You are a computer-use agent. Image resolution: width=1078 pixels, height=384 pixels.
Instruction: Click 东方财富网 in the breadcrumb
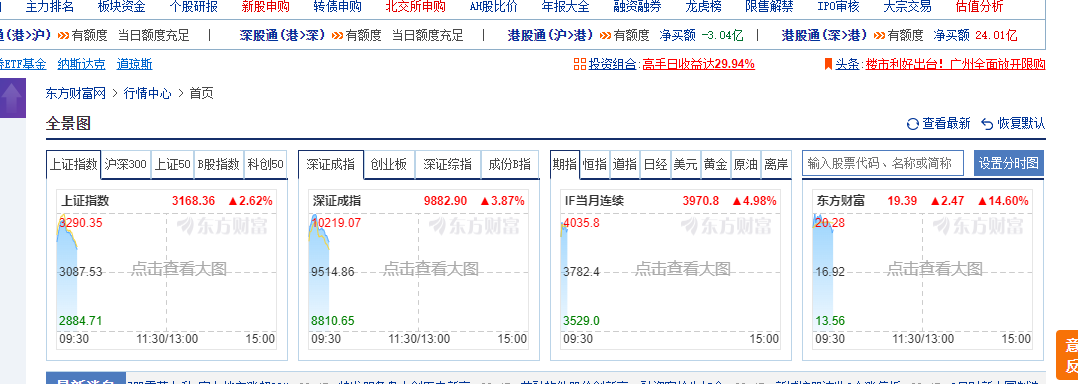point(76,93)
